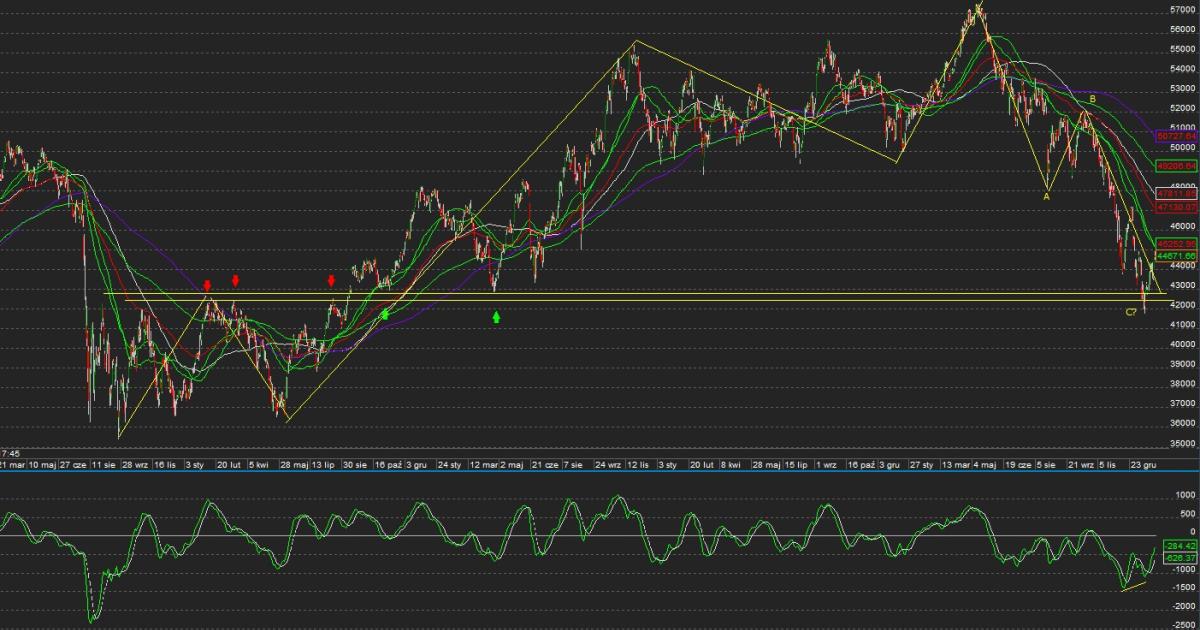Click the wave label A
Screen dimensions: 1200x630
pyautogui.click(x=1046, y=197)
